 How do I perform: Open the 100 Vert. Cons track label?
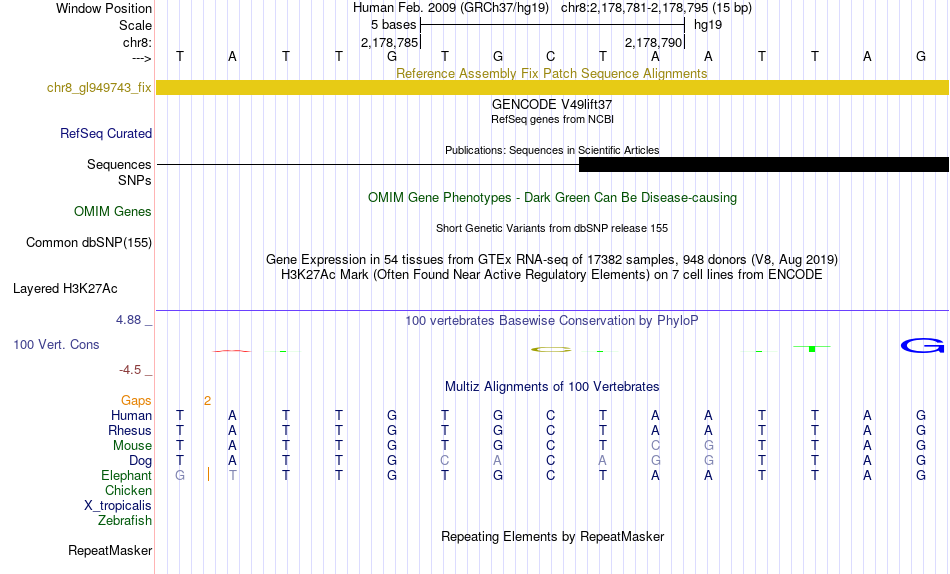56,344
